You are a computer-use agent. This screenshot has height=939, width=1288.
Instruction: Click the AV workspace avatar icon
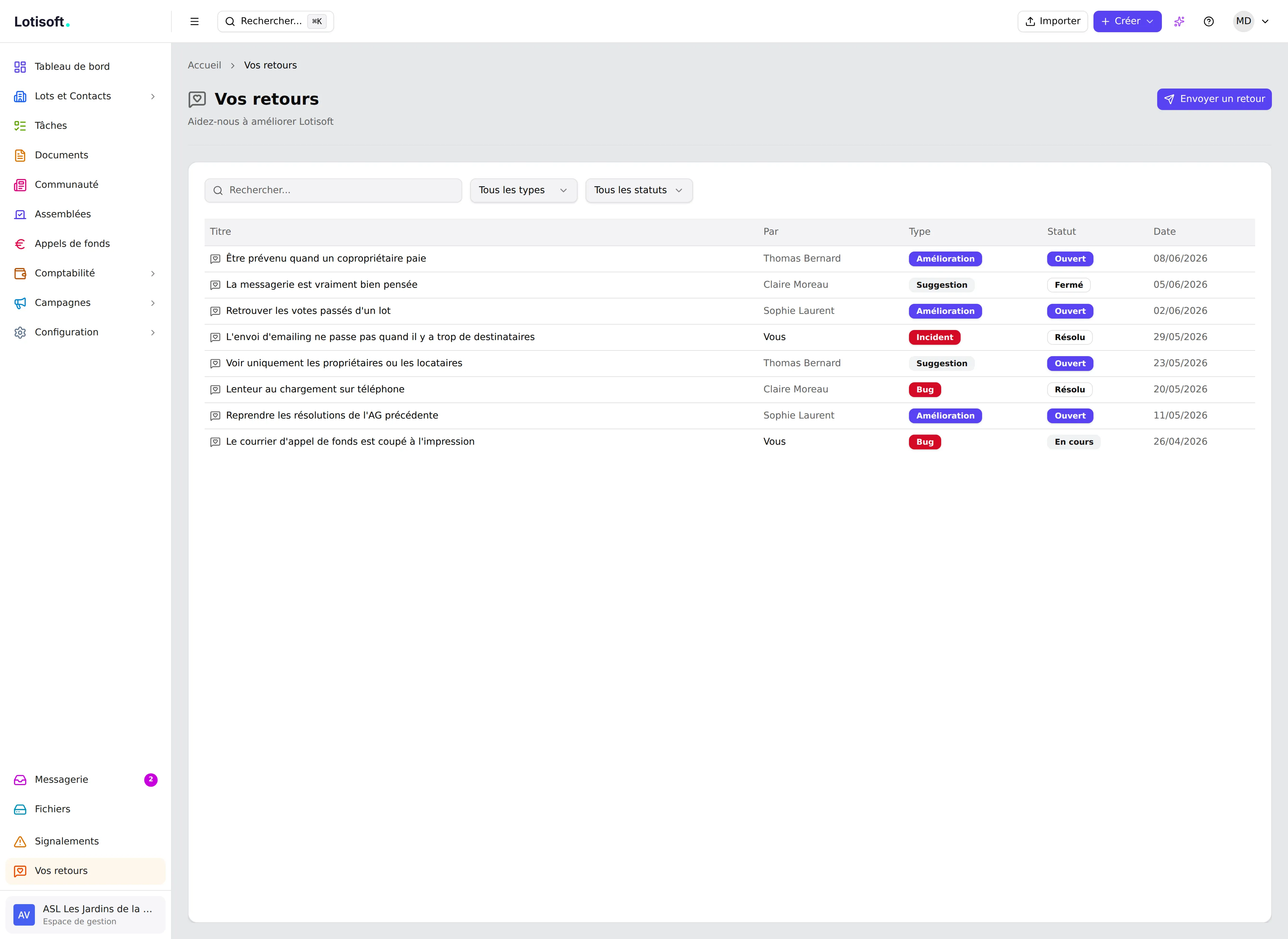24,915
